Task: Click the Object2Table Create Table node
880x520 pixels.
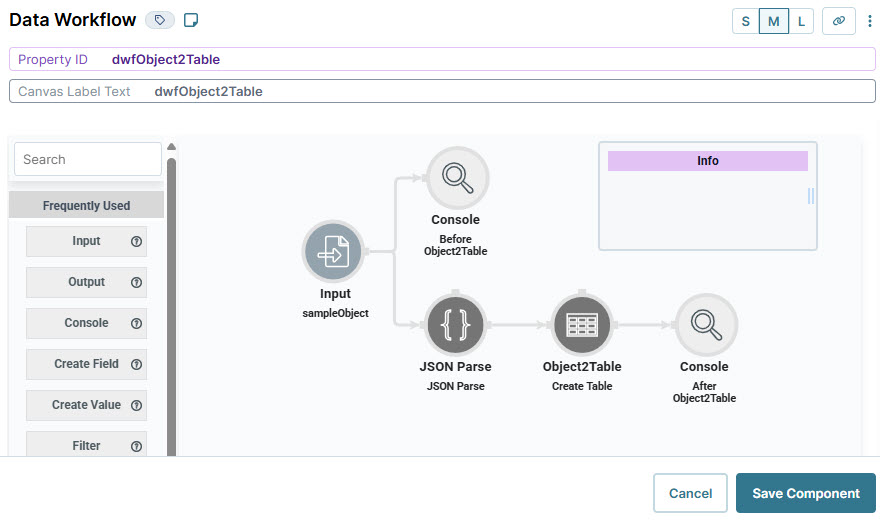Action: click(582, 325)
